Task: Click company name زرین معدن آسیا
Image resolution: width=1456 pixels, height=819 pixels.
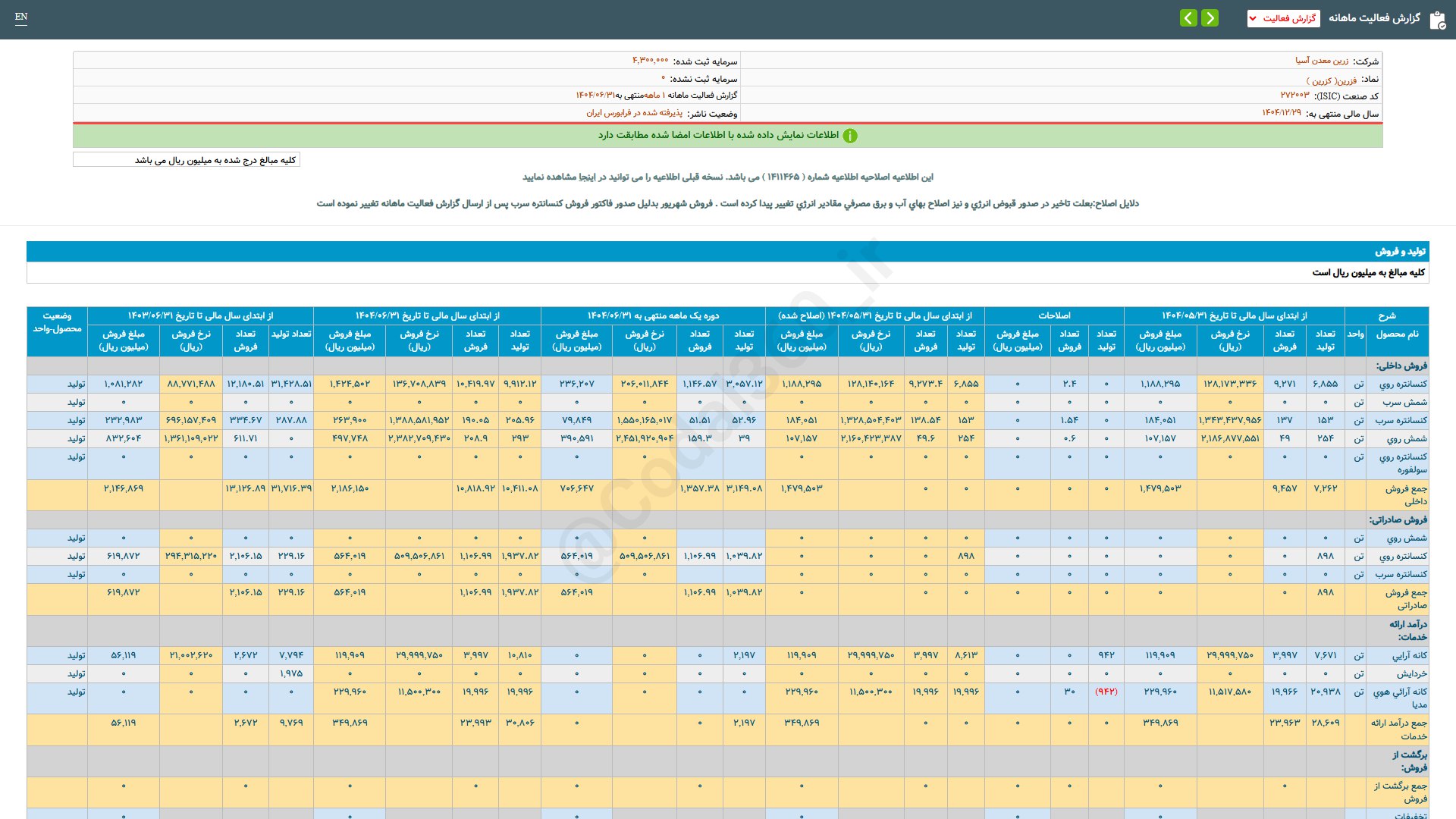Action: tap(1322, 61)
